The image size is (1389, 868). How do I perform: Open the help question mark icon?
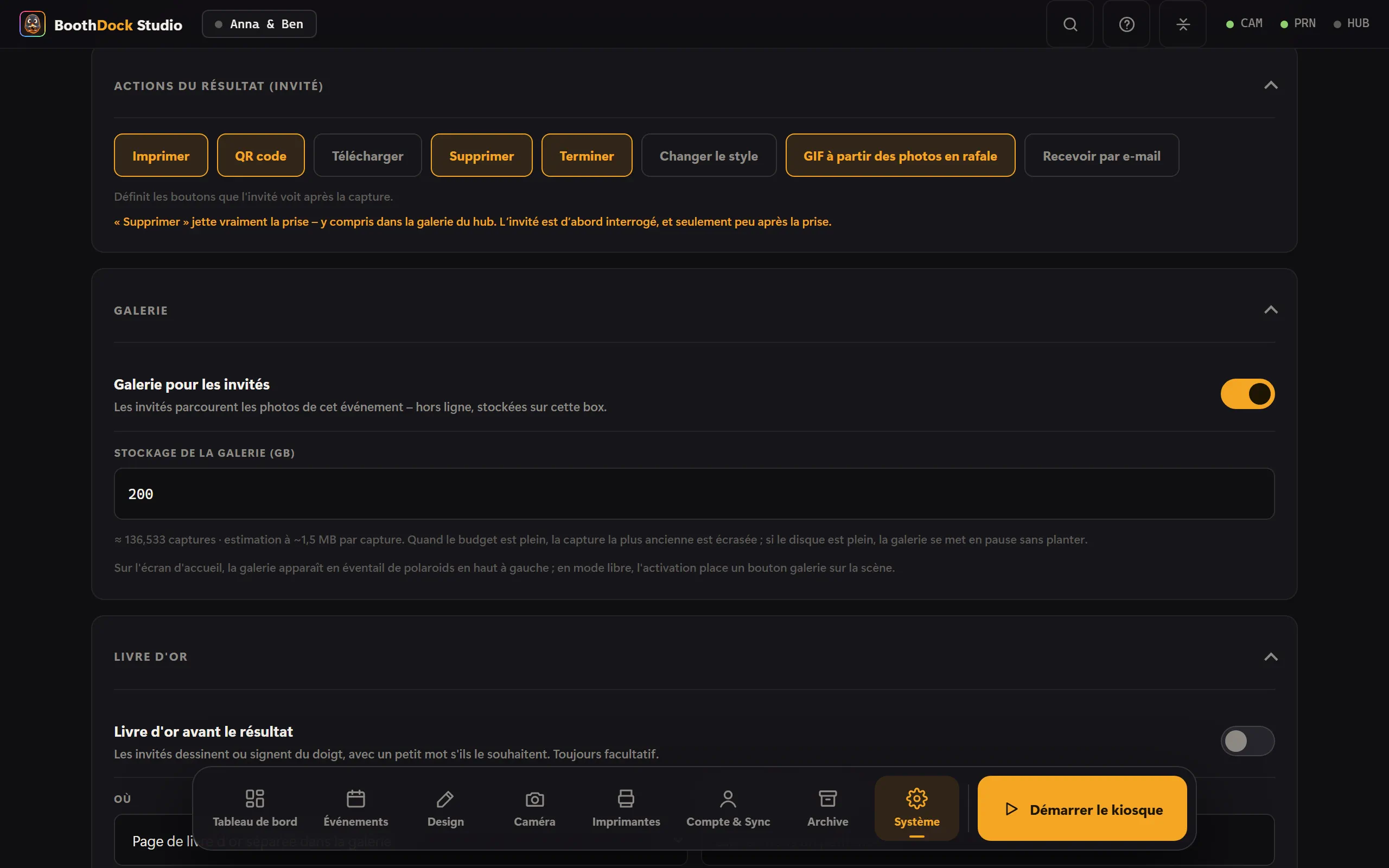pos(1126,24)
